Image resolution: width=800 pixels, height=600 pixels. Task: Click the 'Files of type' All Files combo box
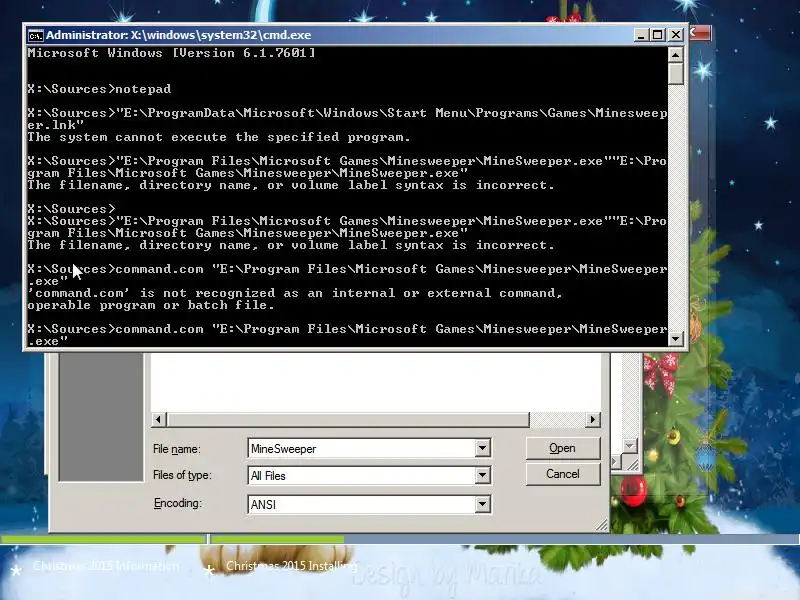pyautogui.click(x=369, y=476)
